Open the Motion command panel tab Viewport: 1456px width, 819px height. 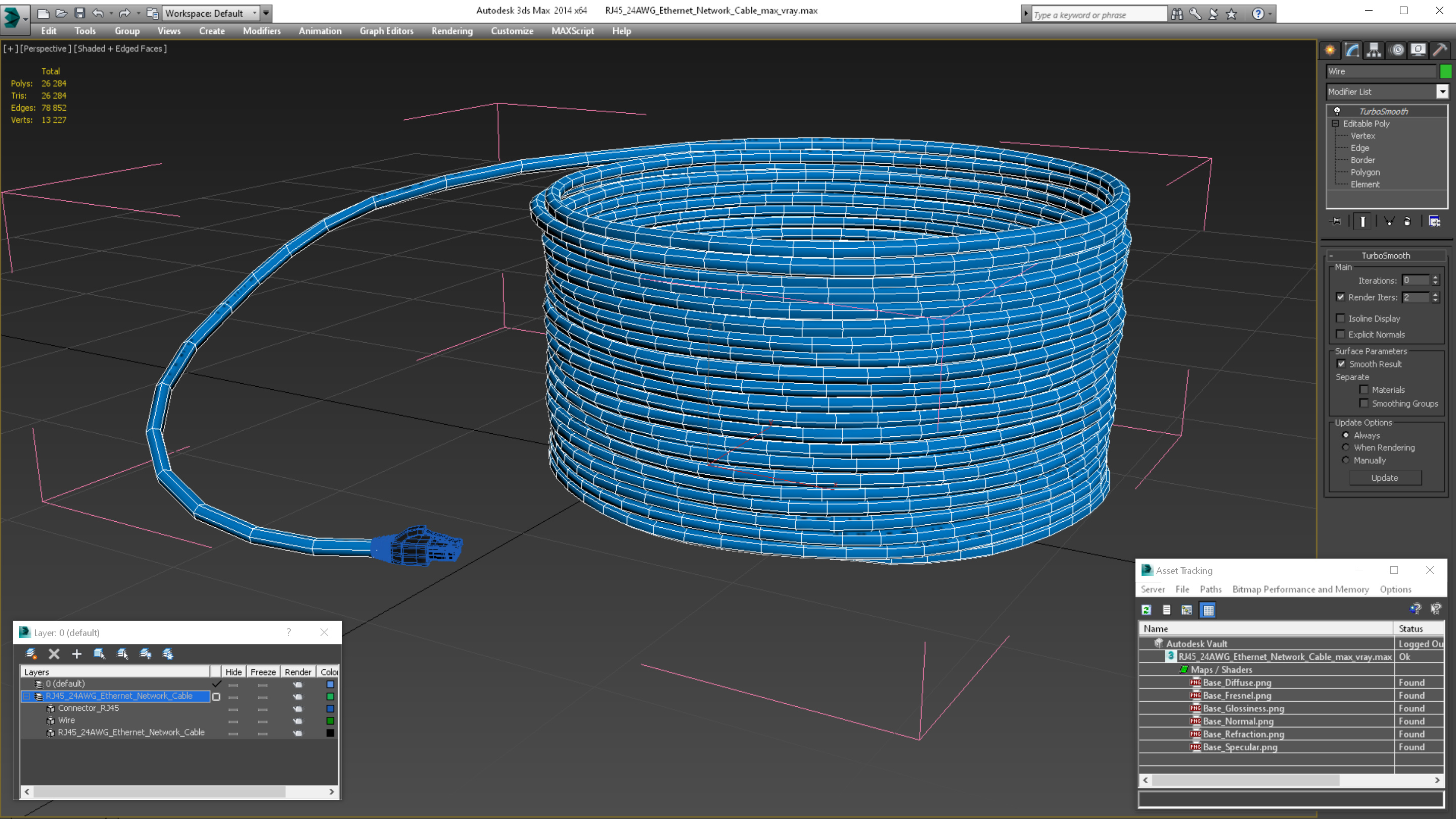pyautogui.click(x=1397, y=51)
